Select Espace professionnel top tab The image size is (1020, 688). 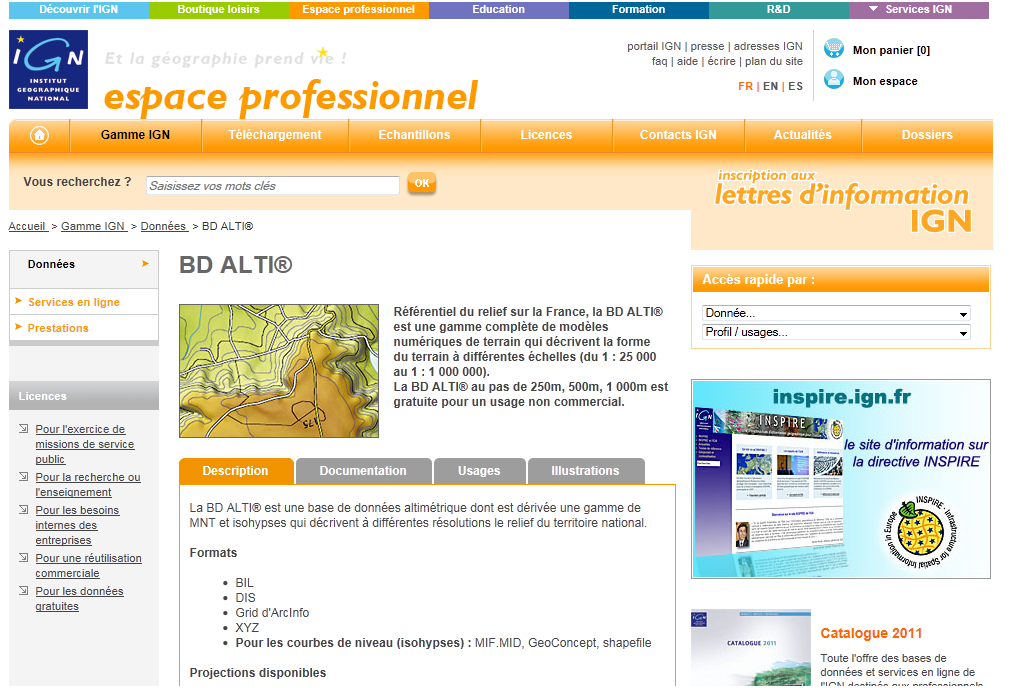(x=358, y=9)
